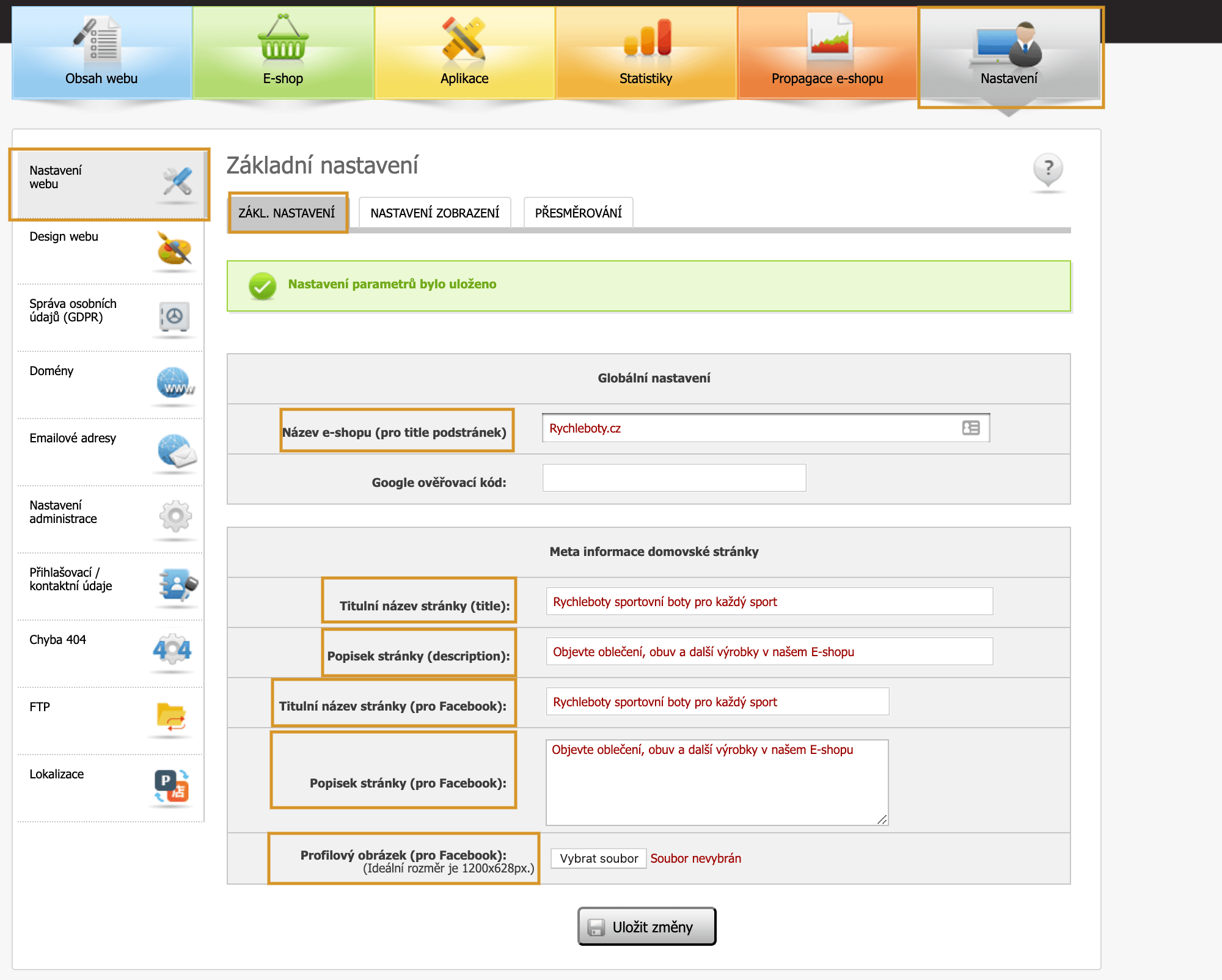1222x980 pixels.
Task: Click the Statistiky bar chart icon
Action: 647,38
